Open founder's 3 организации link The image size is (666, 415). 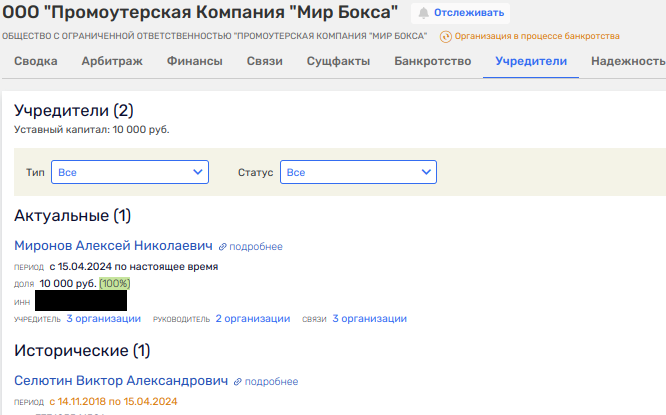click(x=104, y=319)
